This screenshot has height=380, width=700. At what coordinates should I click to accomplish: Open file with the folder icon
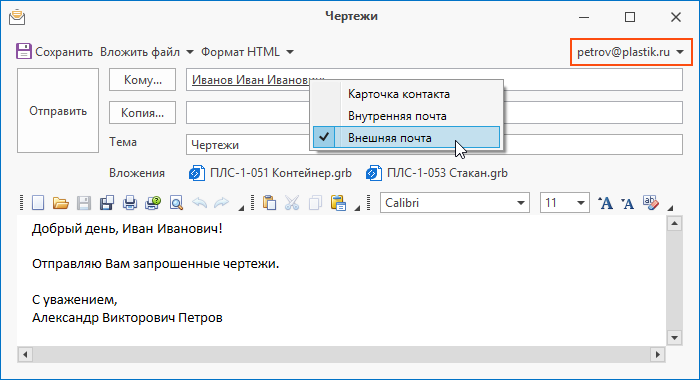pos(61,203)
